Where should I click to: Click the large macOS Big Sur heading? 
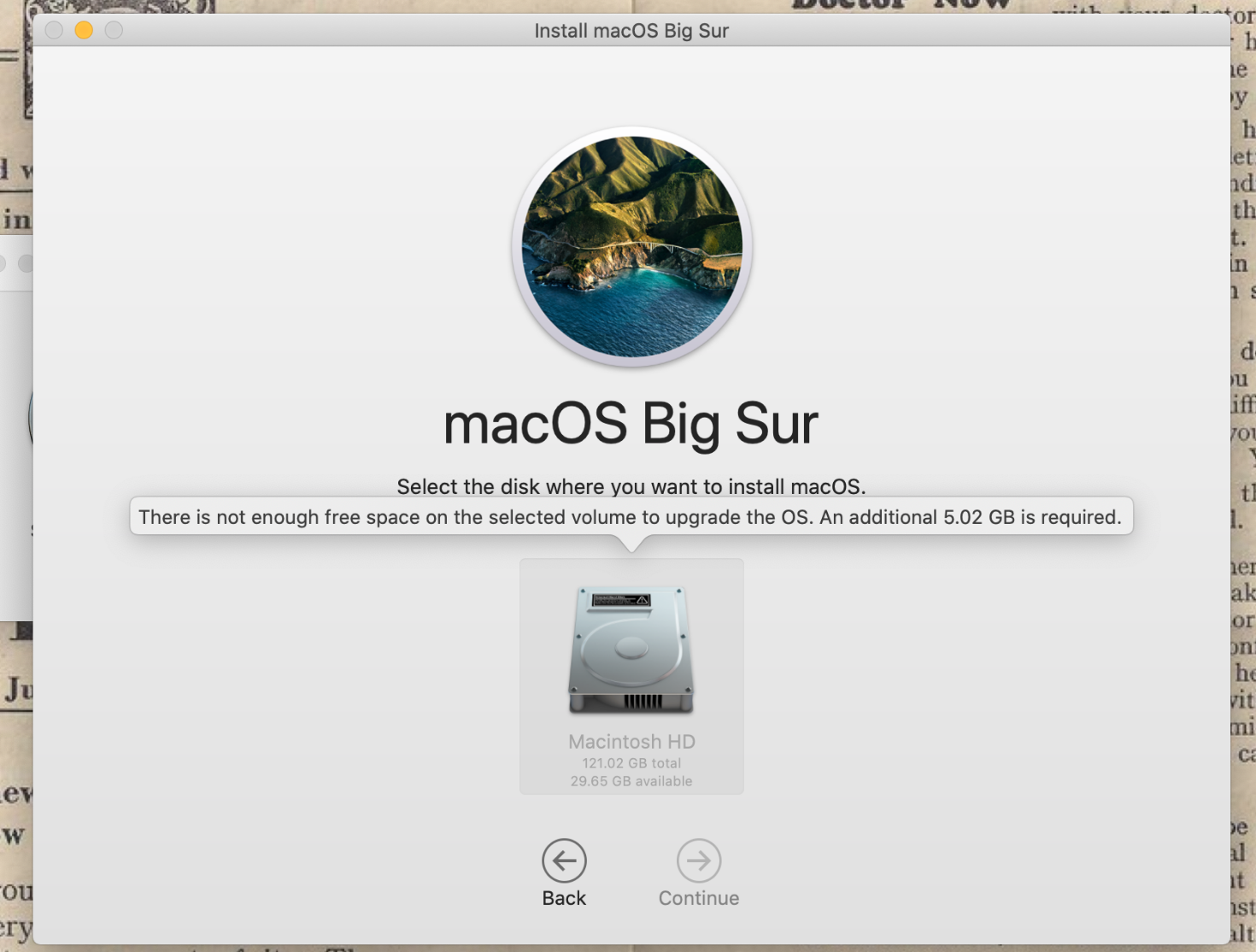point(631,425)
